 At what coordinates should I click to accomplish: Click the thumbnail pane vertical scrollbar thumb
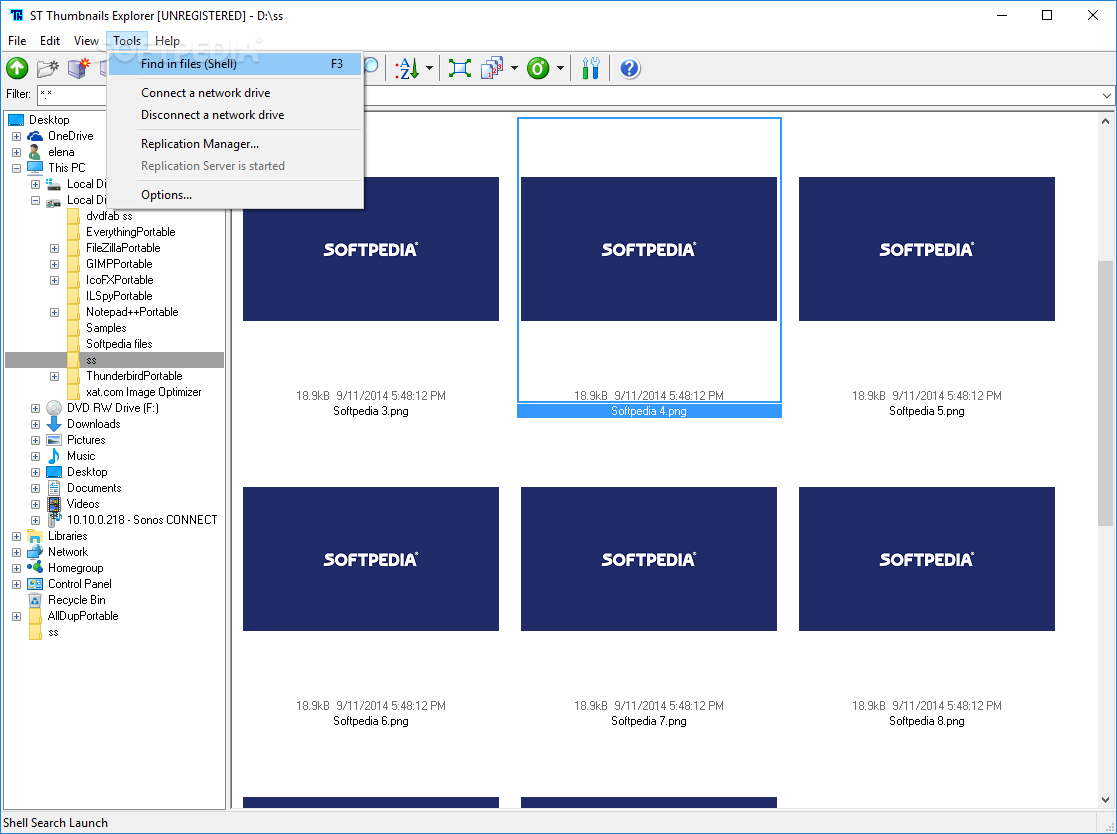pos(1105,393)
